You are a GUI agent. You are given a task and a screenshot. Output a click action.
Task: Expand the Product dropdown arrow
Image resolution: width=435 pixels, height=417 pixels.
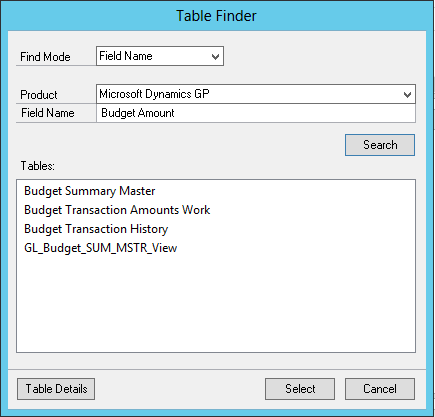[x=407, y=95]
